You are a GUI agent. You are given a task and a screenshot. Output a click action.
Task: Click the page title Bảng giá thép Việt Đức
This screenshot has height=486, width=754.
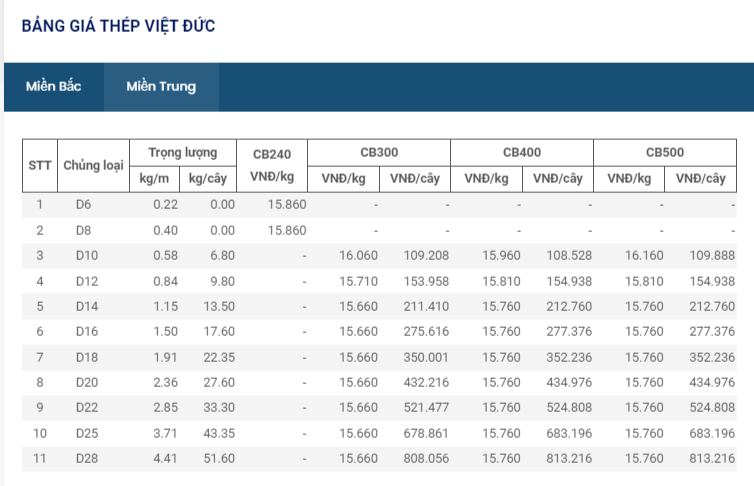(x=118, y=25)
